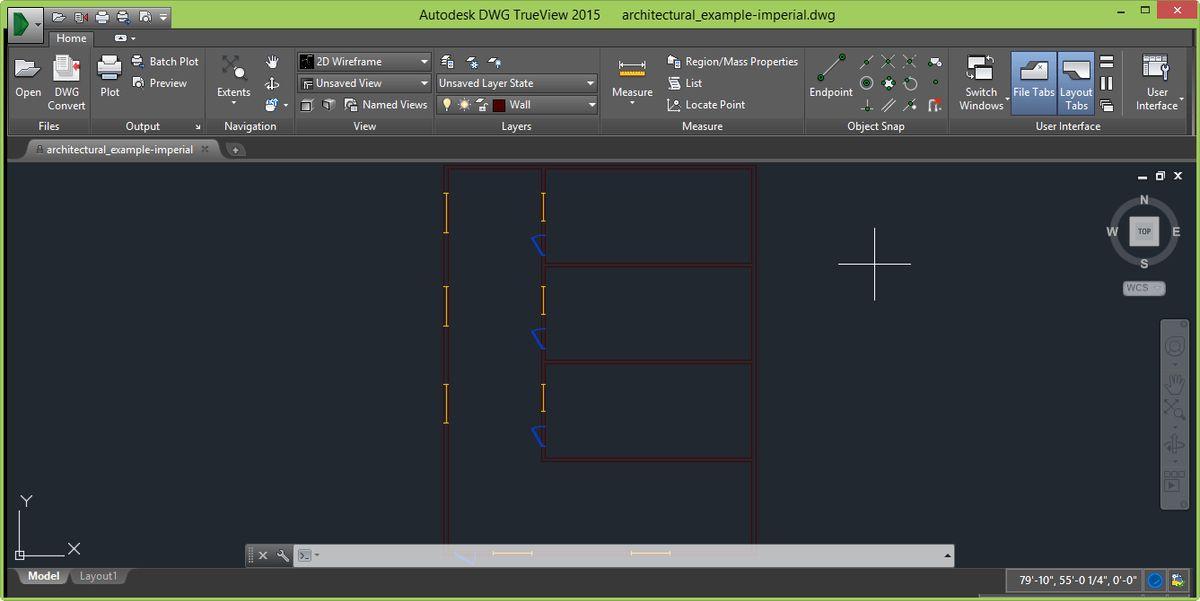This screenshot has height=601, width=1200.
Task: Click the Open icon in quick access toolbar
Action: click(59, 17)
